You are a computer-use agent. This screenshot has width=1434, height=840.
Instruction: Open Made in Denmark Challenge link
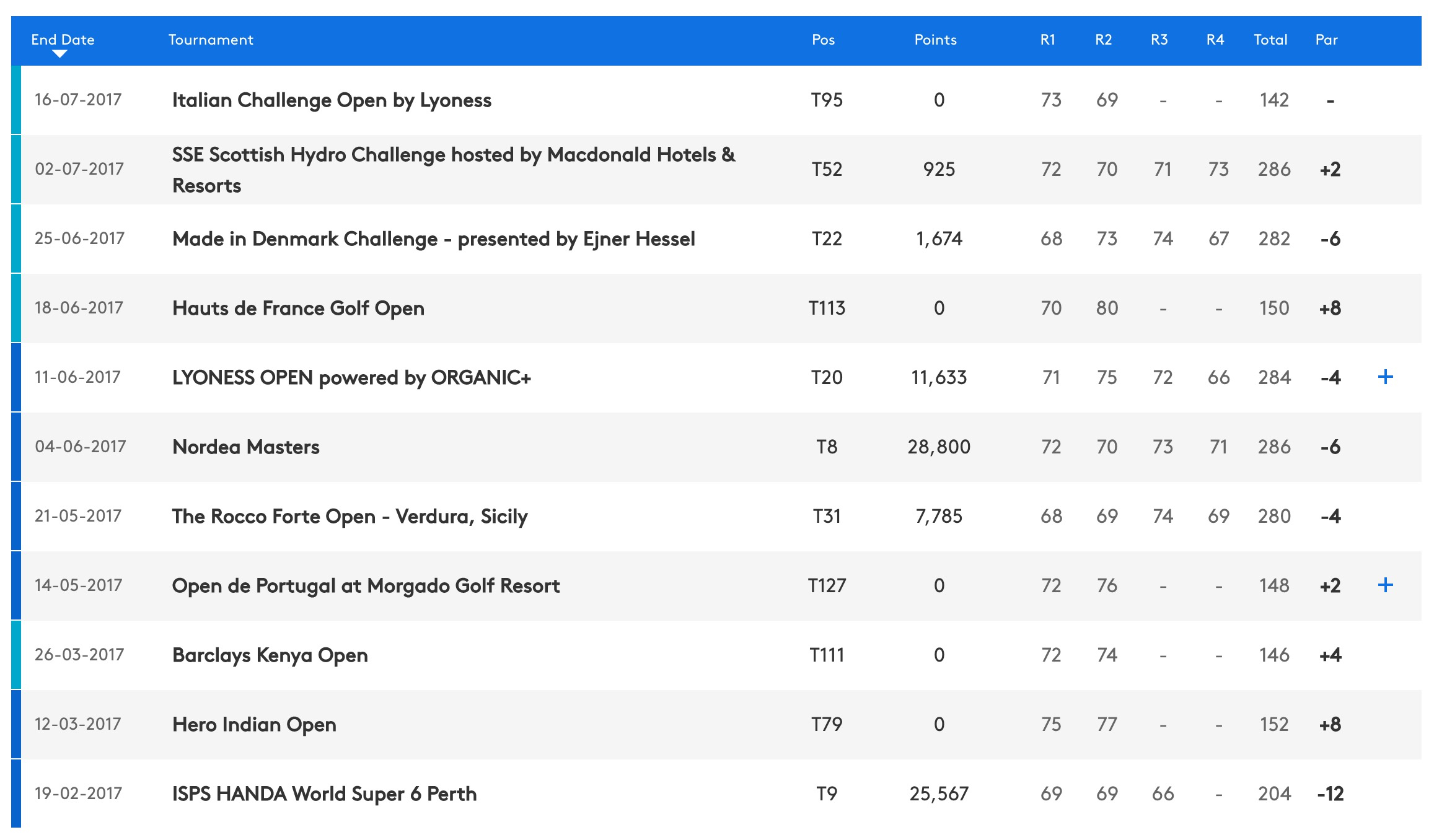click(433, 239)
